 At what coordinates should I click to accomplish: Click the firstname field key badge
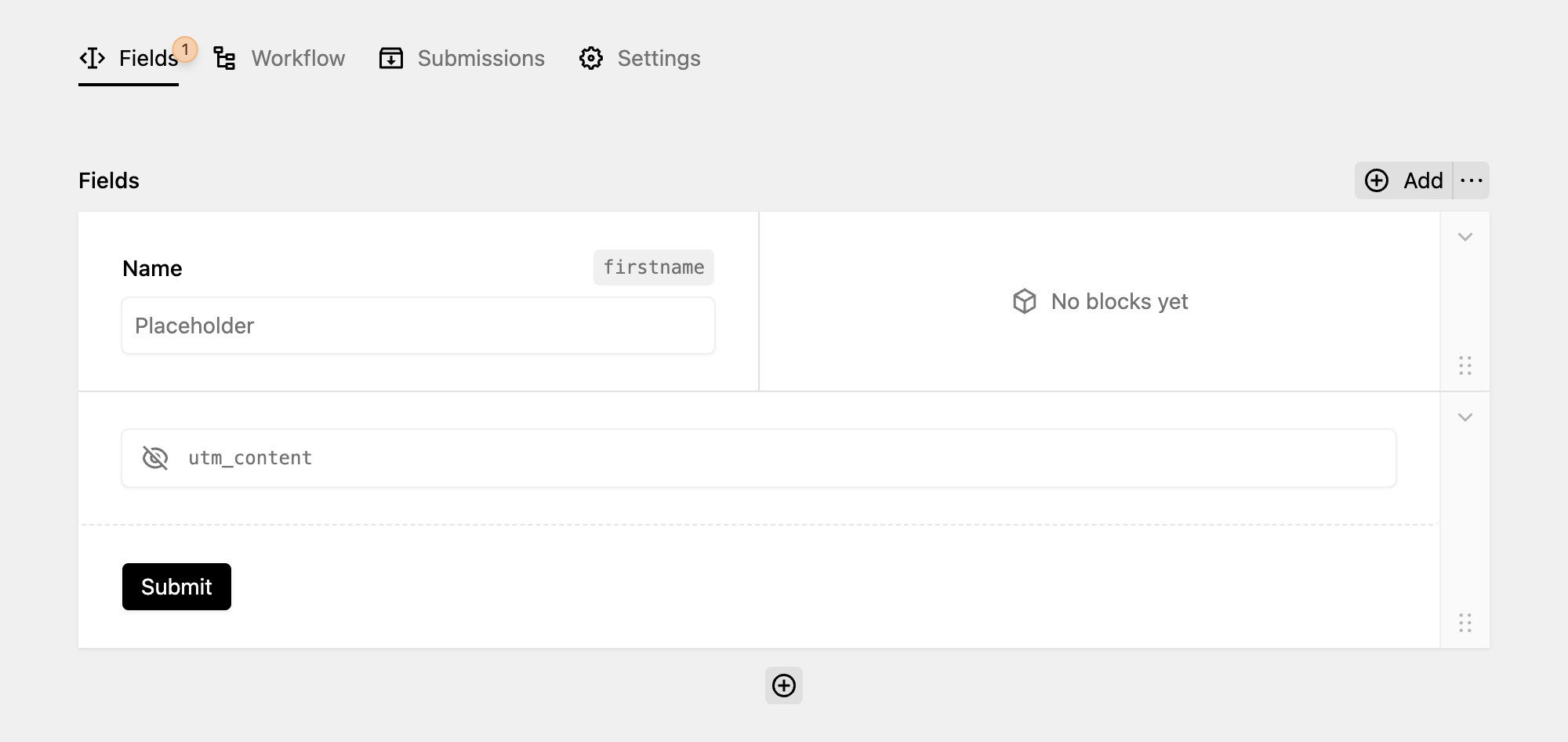pos(654,267)
